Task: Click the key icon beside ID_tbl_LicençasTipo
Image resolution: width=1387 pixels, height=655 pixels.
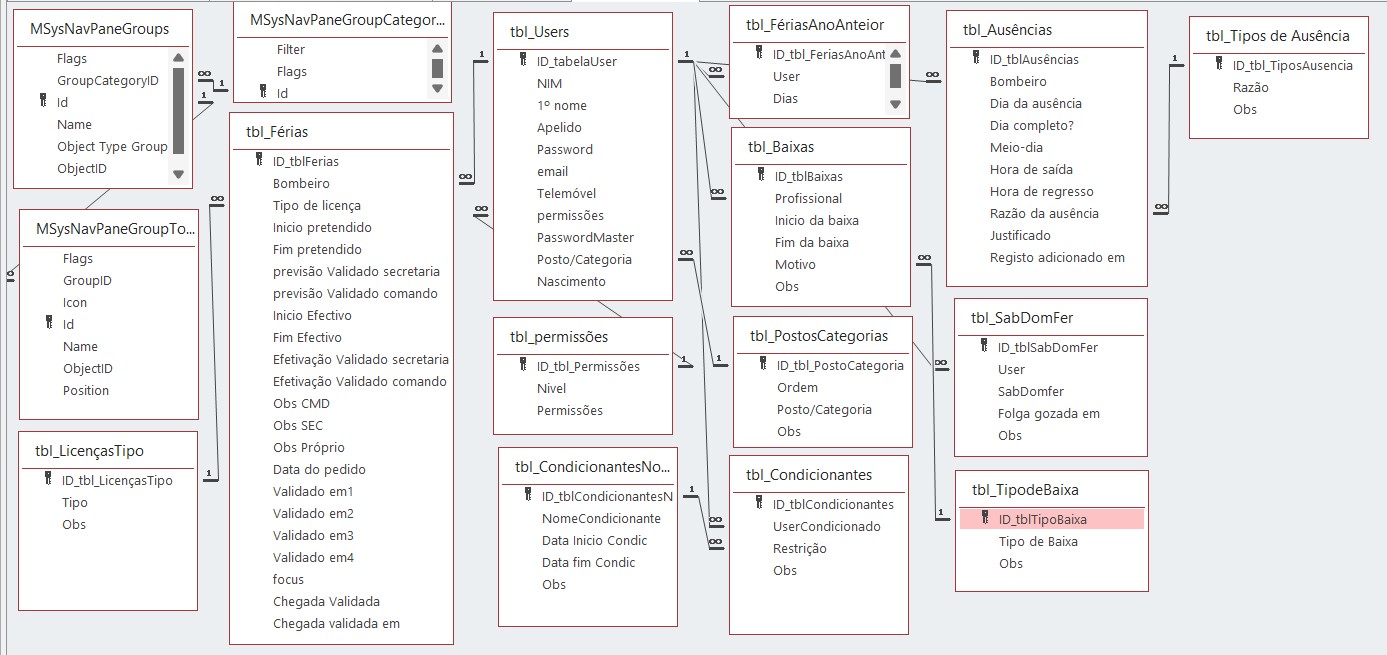Action: click(48, 479)
